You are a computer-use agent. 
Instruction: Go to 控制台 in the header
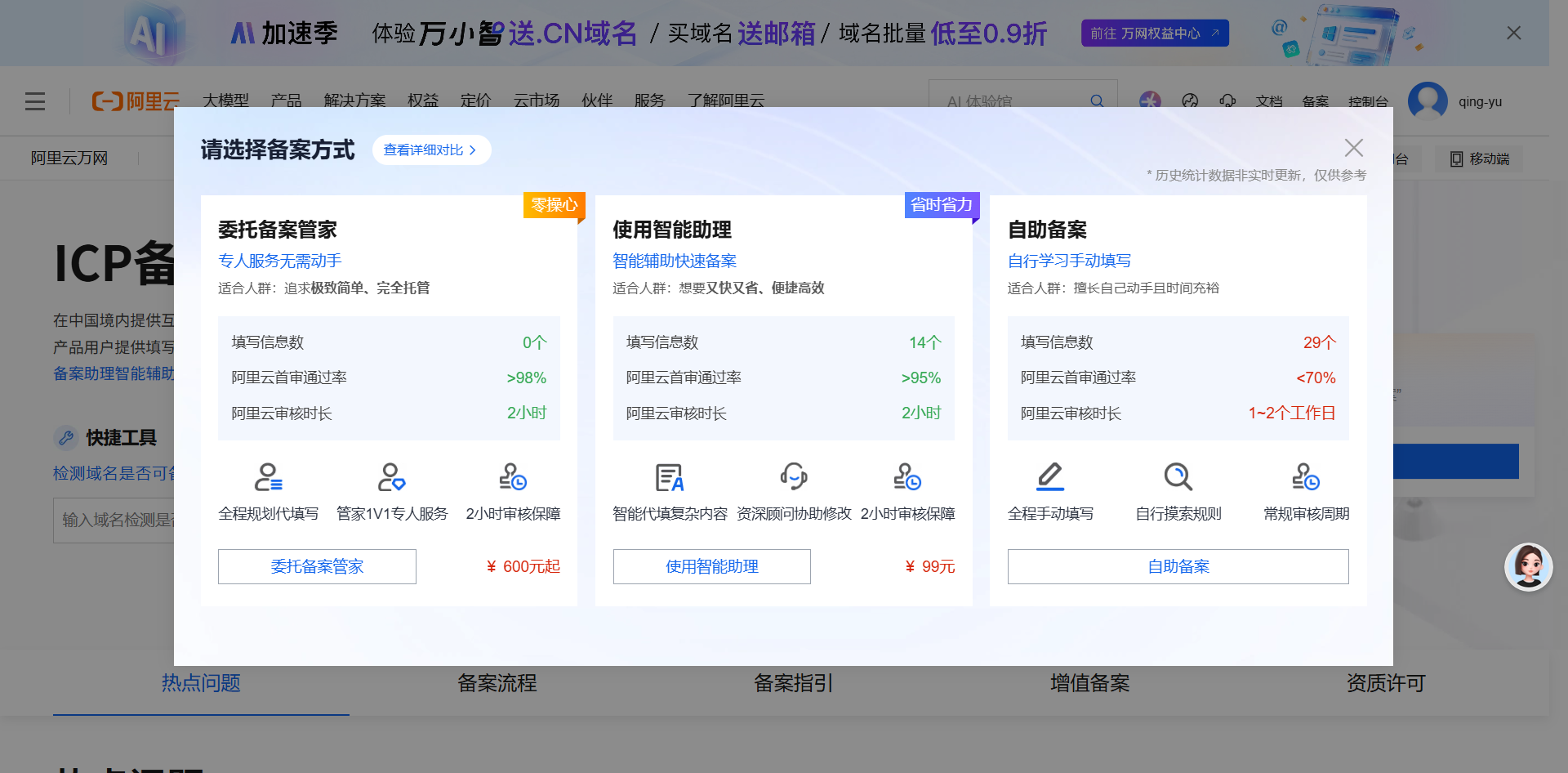1369,101
